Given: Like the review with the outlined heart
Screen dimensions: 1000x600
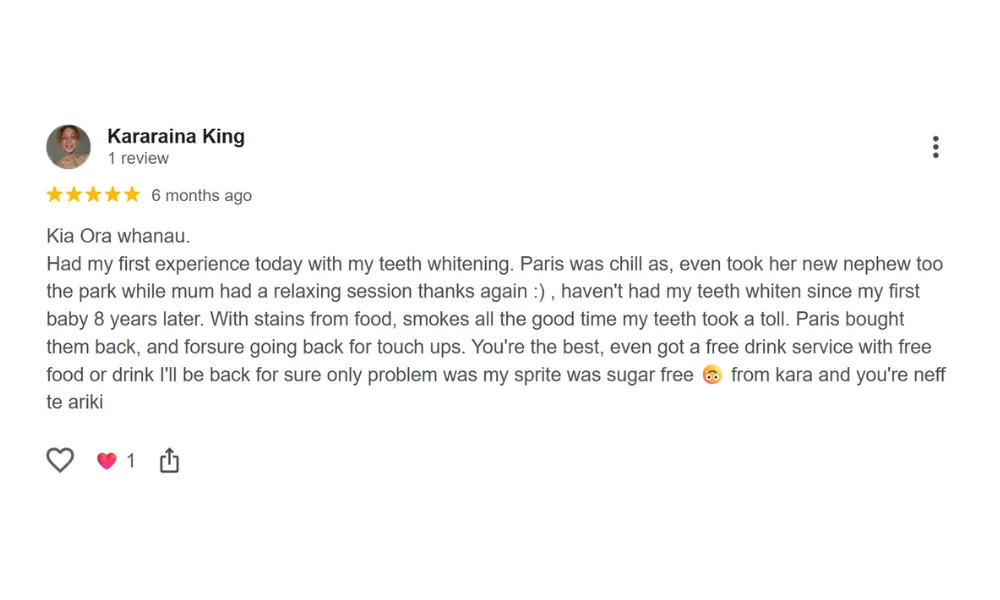Looking at the screenshot, I should 60,460.
